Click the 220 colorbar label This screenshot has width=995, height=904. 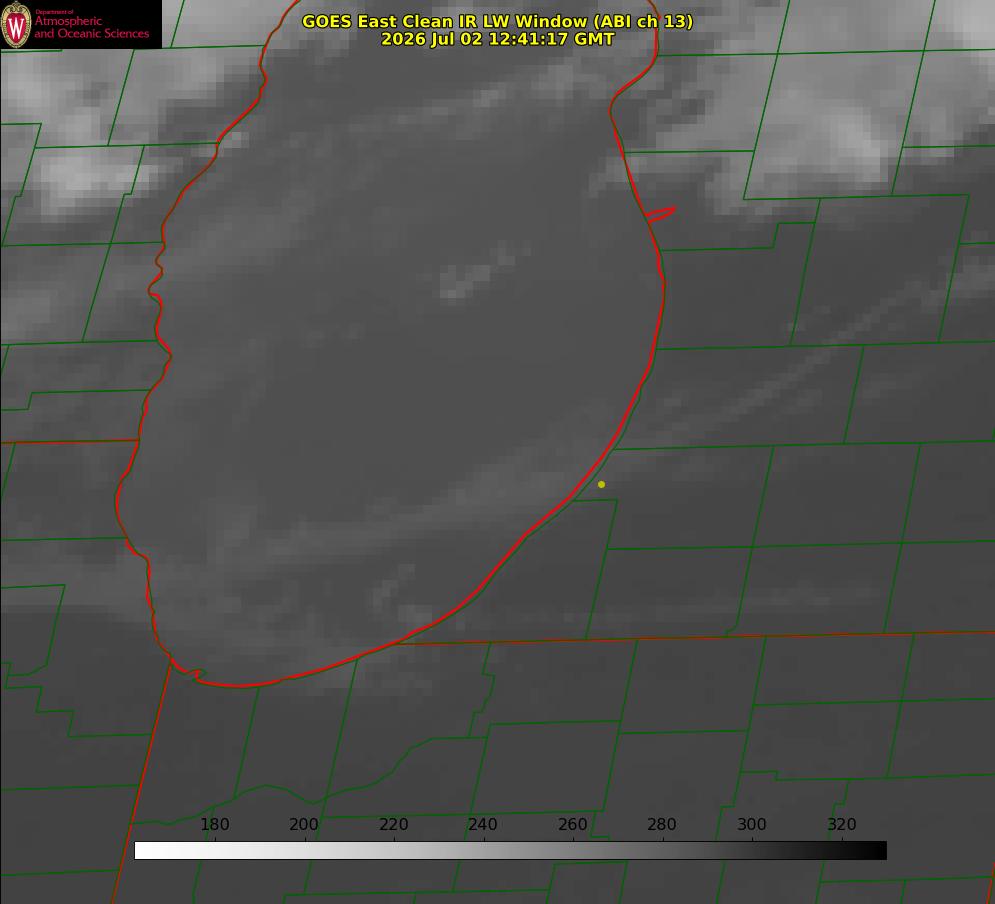[x=393, y=824]
